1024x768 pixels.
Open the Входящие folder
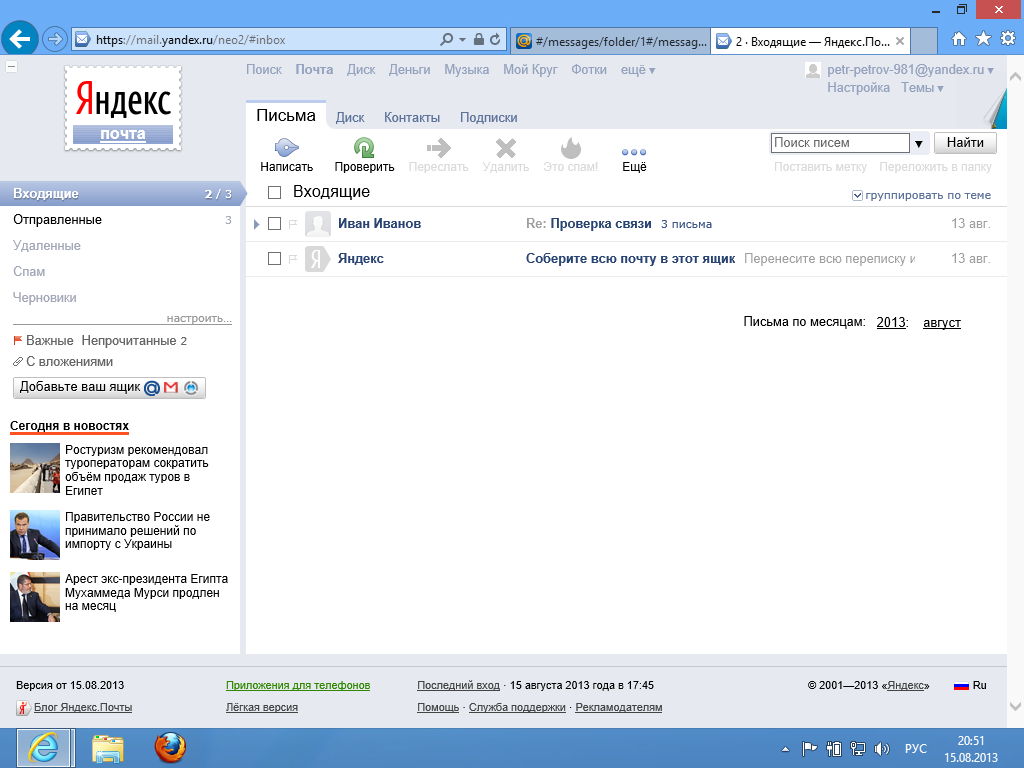(122, 193)
